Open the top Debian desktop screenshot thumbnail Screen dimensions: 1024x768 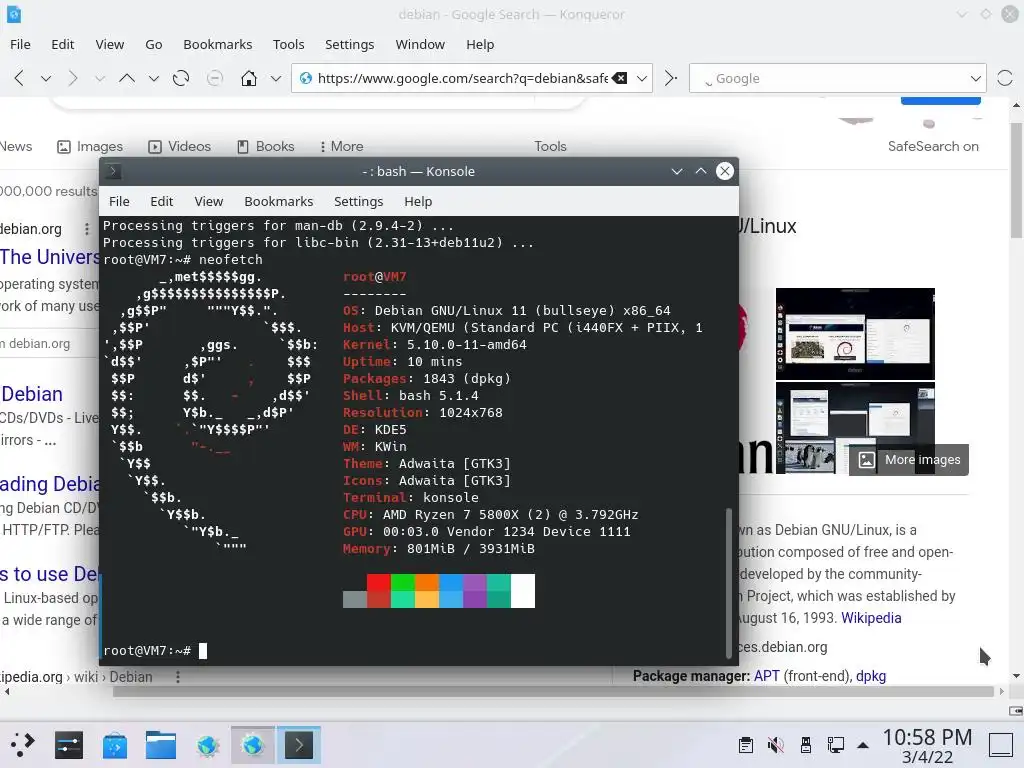click(856, 334)
